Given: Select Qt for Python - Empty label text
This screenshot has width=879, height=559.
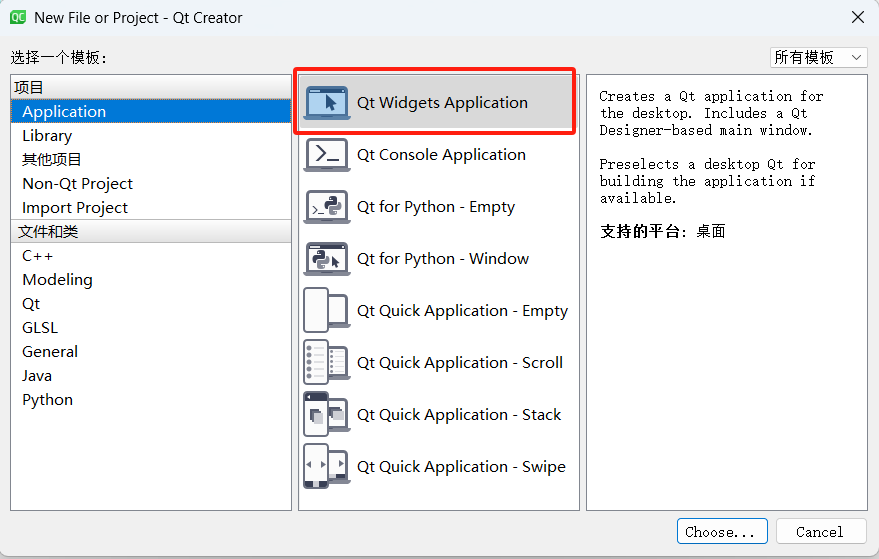Looking at the screenshot, I should tap(436, 207).
